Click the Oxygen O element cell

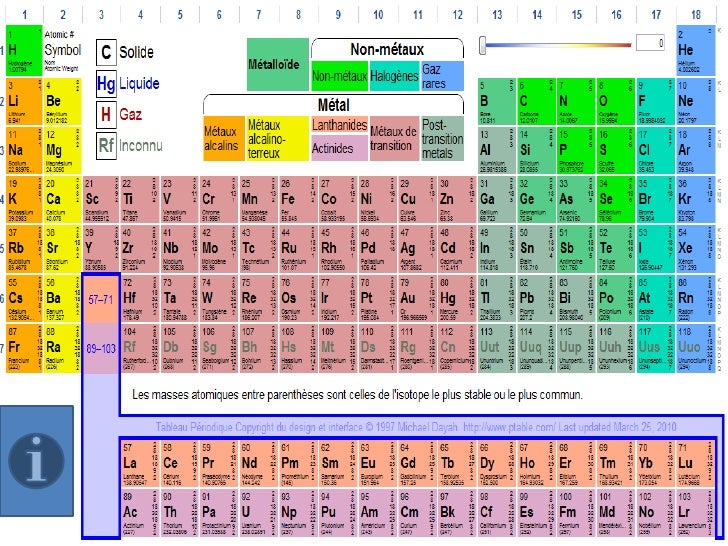tap(616, 102)
